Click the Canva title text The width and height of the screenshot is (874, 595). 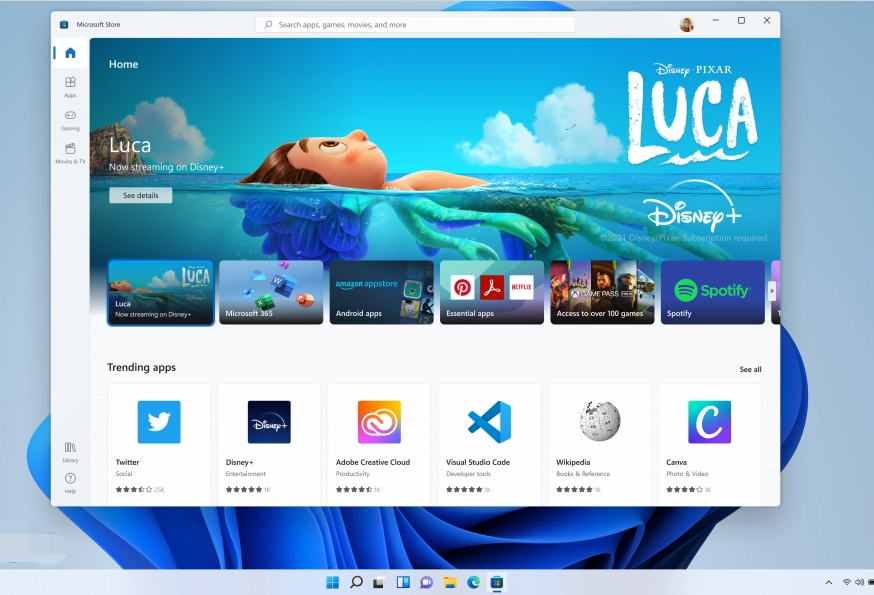[x=676, y=462]
